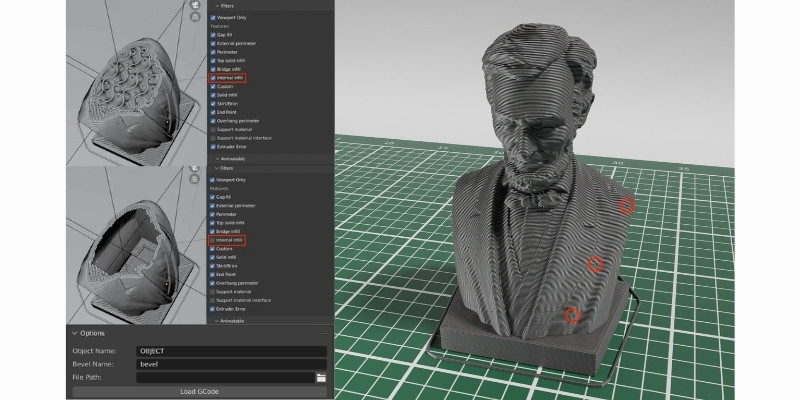Collapse the upper Animatable section
The image size is (800, 400).
coord(217,159)
